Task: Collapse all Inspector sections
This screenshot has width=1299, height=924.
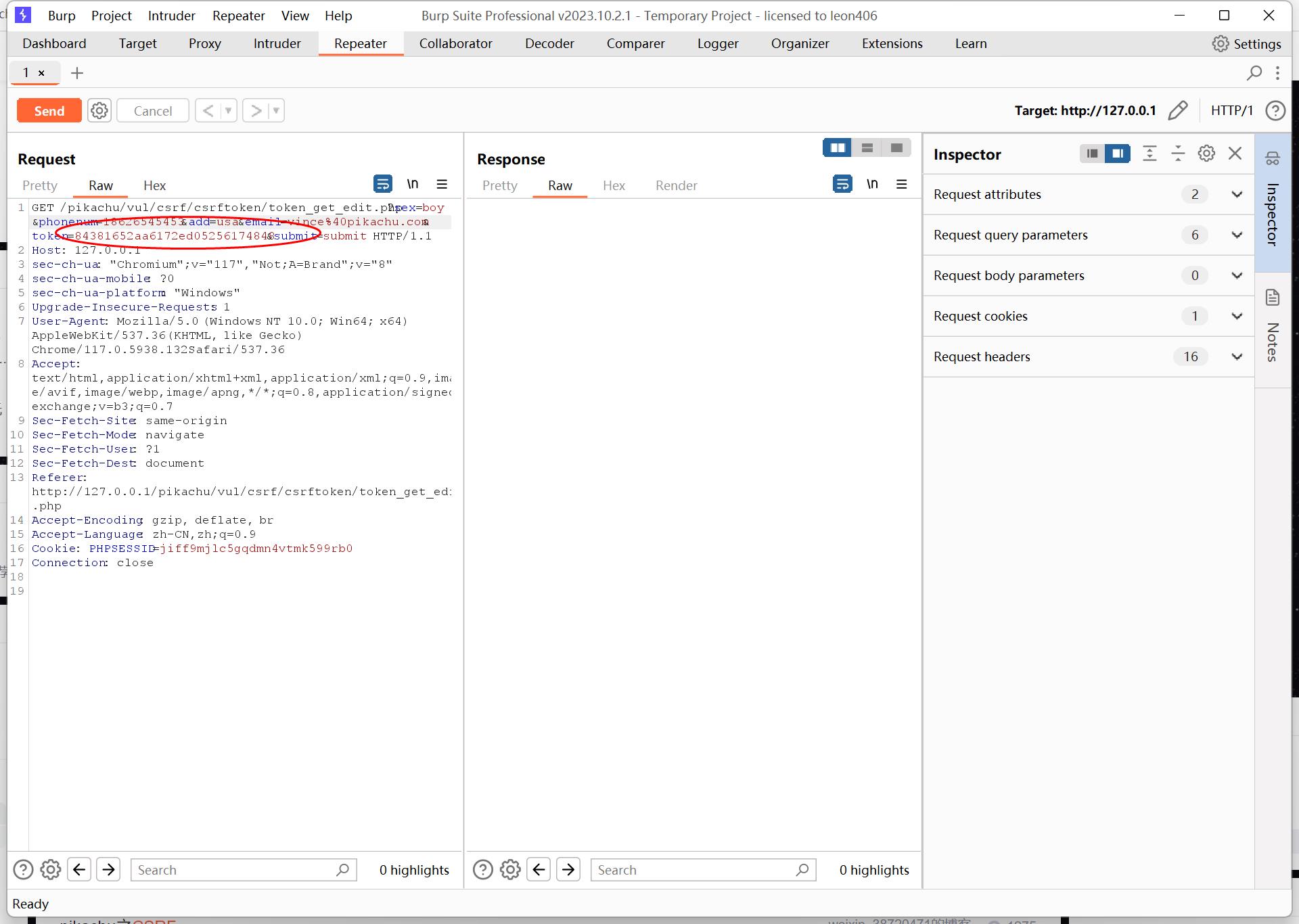Action: coord(1178,154)
